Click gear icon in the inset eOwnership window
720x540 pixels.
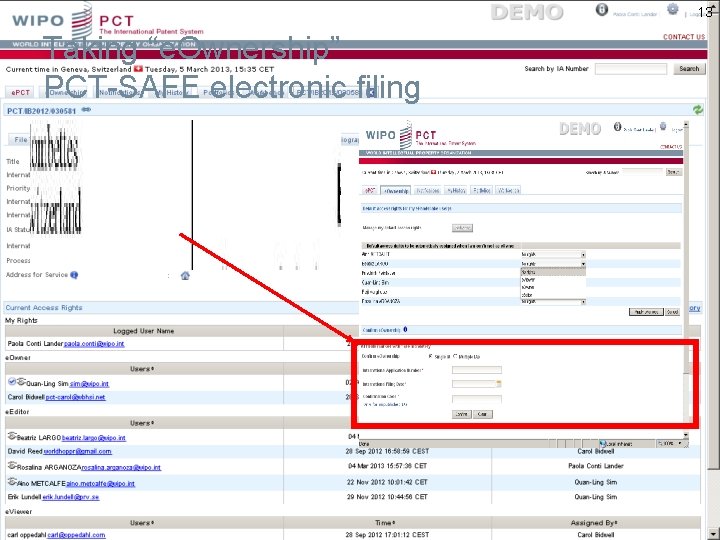click(663, 126)
